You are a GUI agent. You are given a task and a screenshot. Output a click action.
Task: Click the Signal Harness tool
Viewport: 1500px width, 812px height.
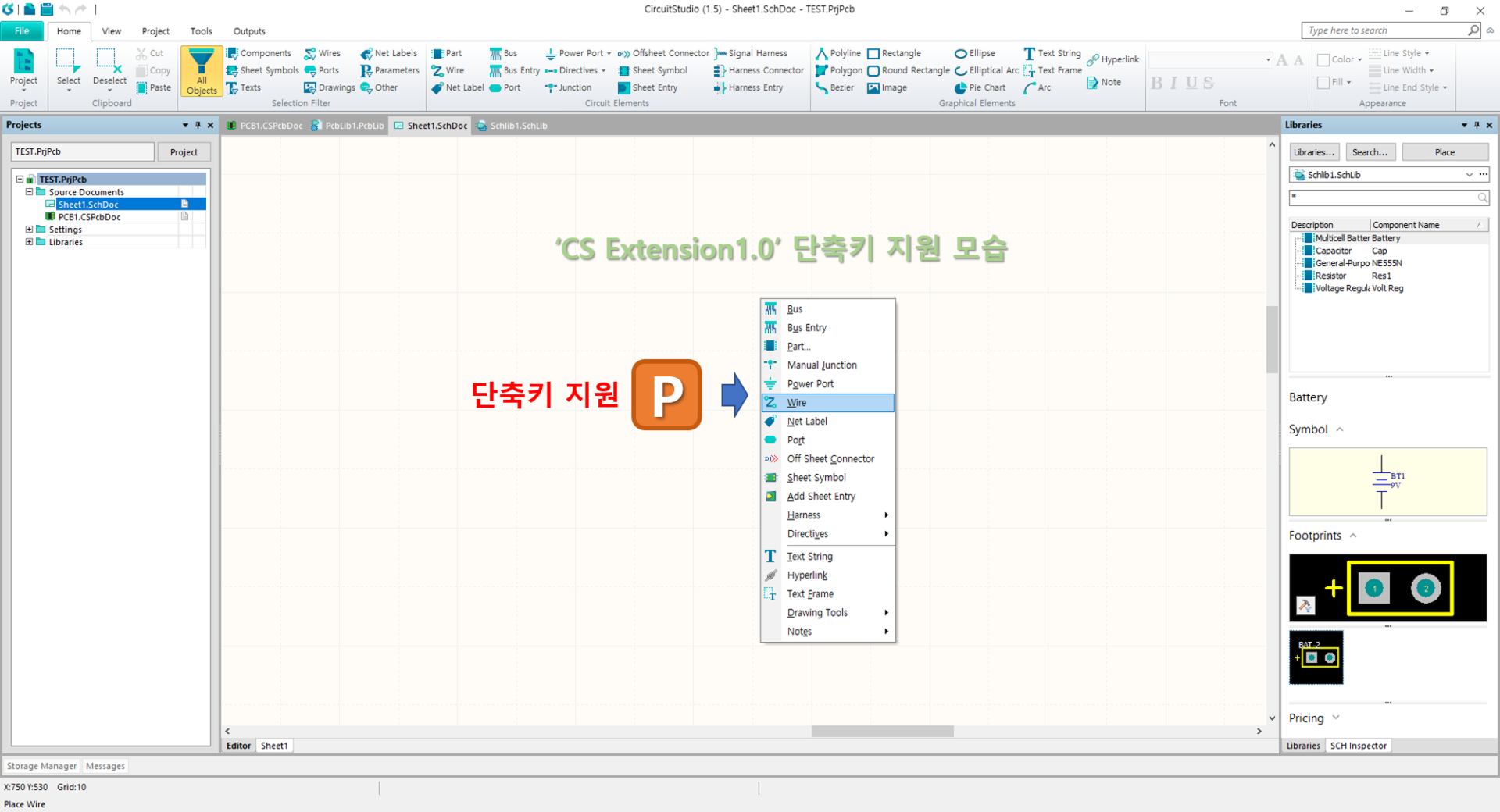(x=751, y=53)
